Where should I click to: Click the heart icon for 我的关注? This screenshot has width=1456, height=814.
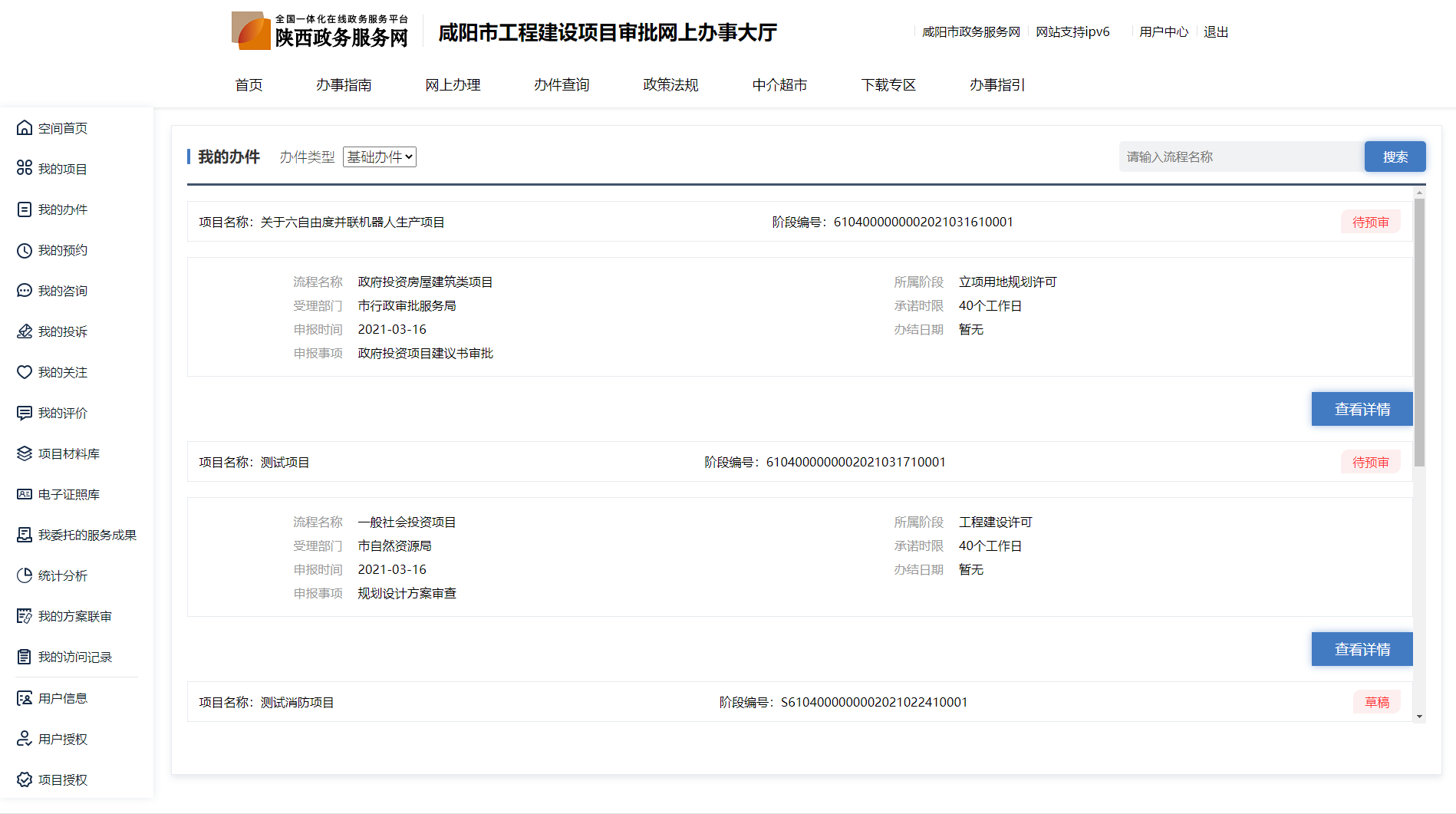[x=25, y=372]
